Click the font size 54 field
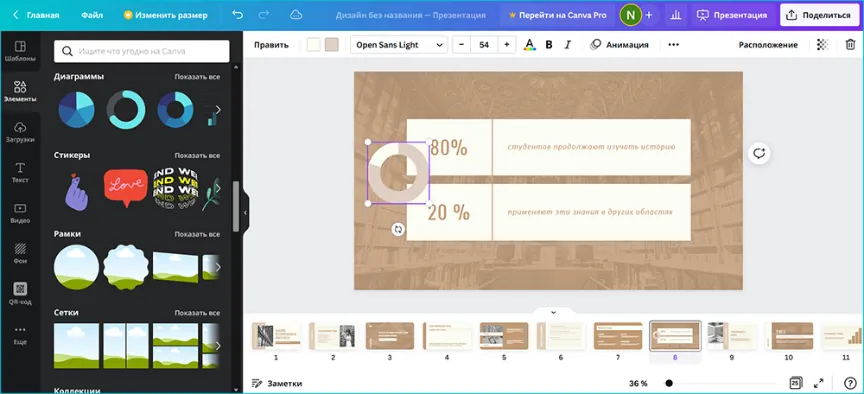The height and width of the screenshot is (394, 864). 484,45
